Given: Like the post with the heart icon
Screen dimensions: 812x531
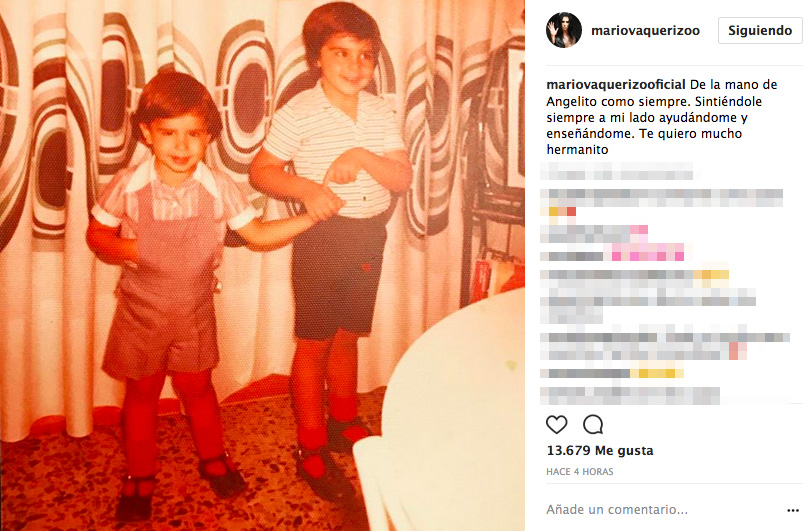Looking at the screenshot, I should [557, 425].
